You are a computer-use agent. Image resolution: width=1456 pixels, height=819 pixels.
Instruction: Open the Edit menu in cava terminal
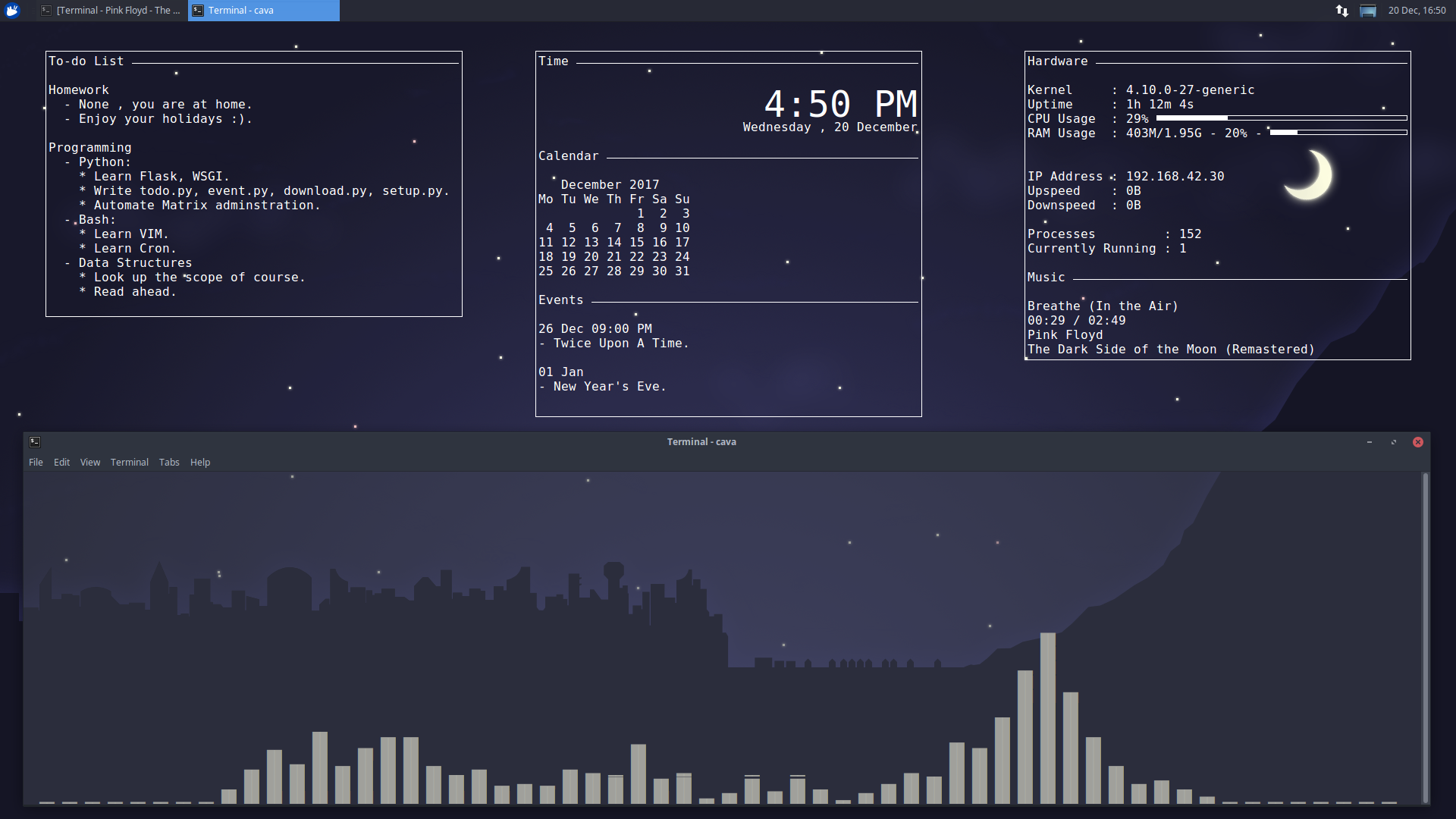click(x=61, y=462)
